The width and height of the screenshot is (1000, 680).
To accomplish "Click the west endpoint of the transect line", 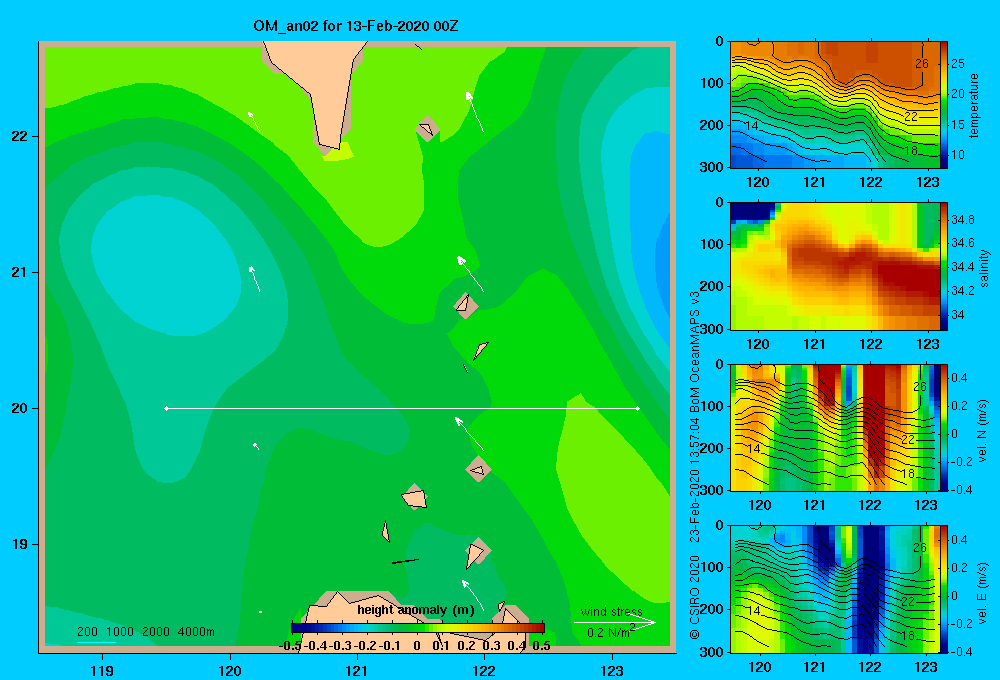I will 166,408.
